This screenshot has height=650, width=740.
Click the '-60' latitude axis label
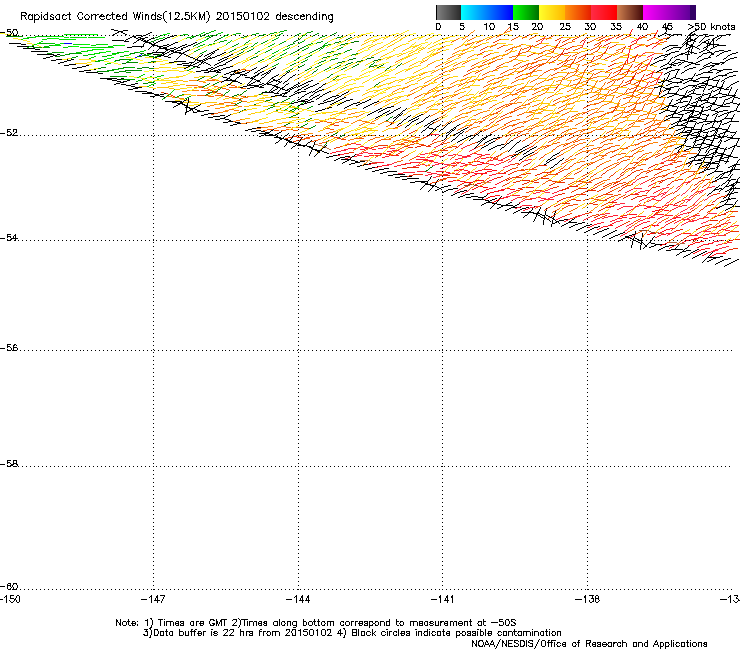coord(9,586)
